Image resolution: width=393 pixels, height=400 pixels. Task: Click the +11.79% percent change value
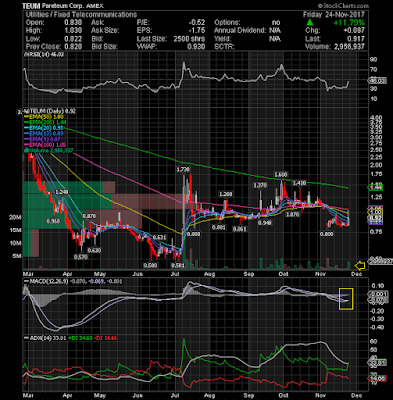pos(350,23)
